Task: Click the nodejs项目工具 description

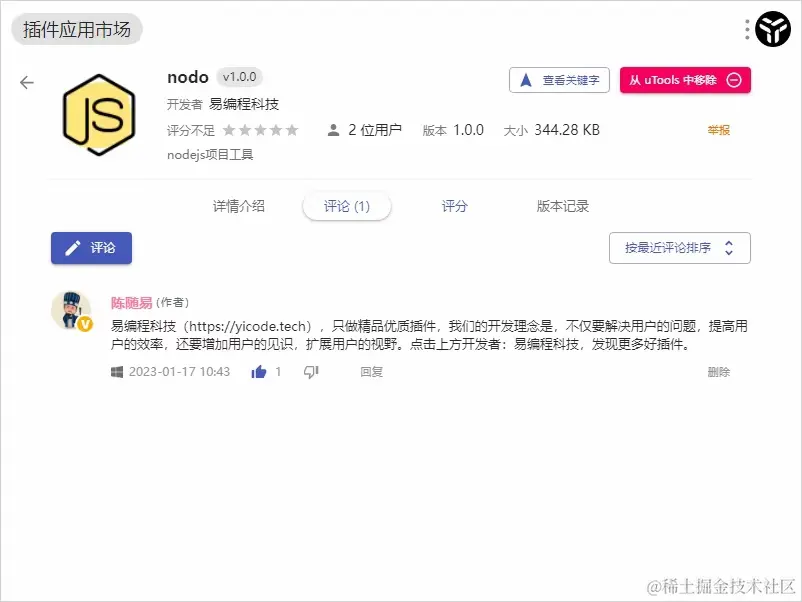Action: coord(210,154)
